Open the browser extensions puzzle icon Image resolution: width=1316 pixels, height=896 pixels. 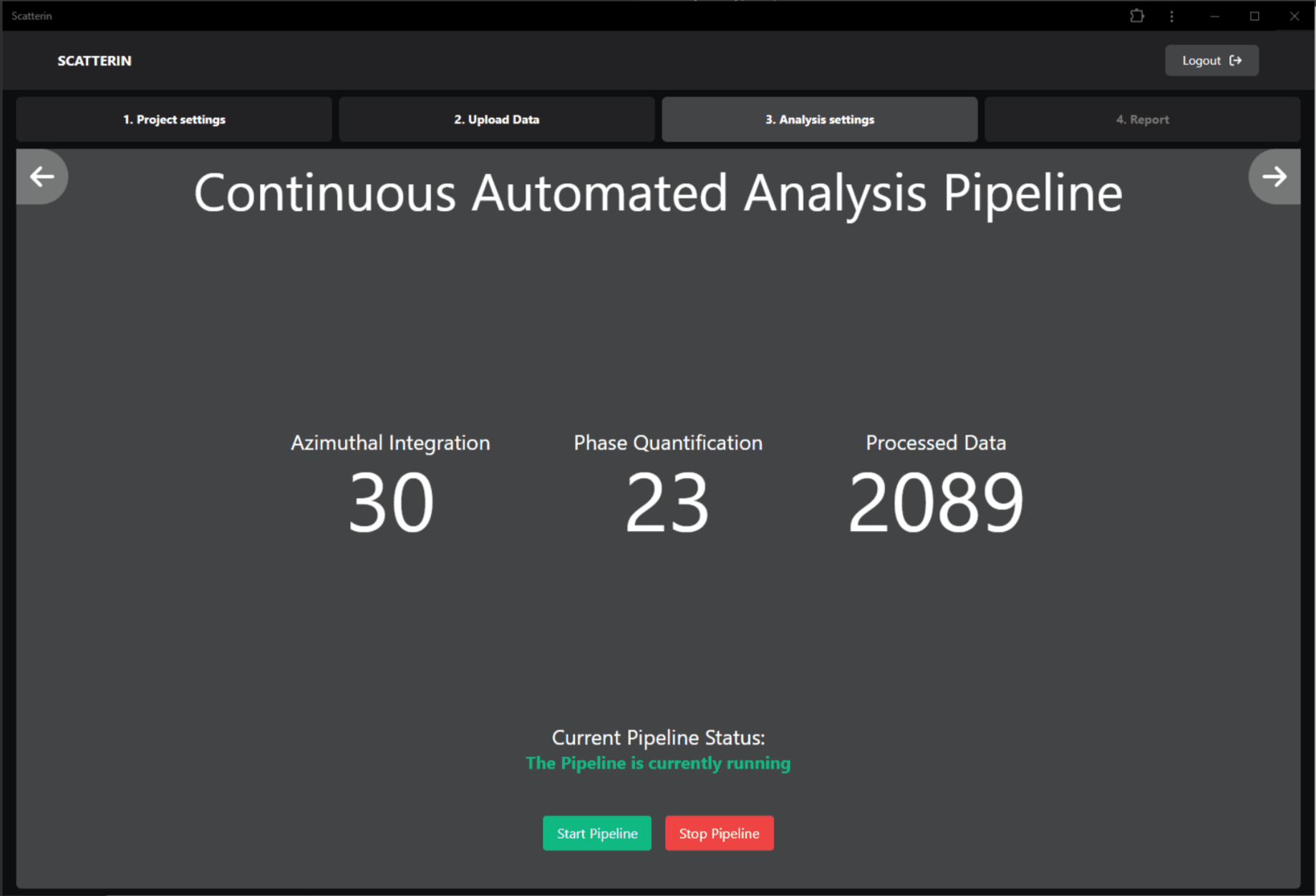pyautogui.click(x=1137, y=16)
